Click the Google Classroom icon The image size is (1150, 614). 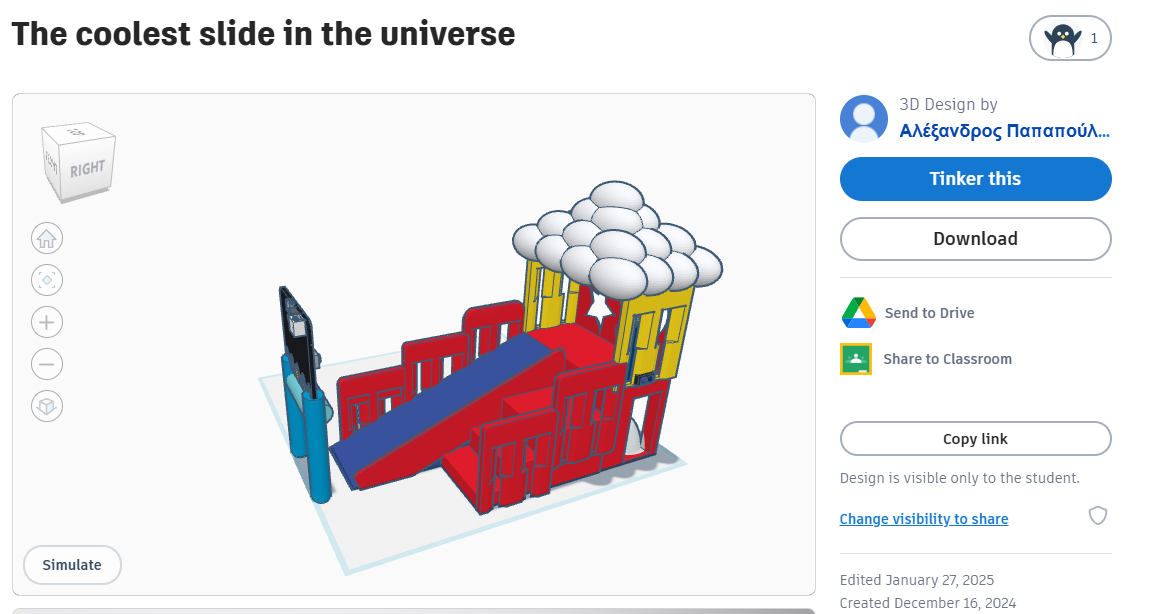tap(856, 359)
